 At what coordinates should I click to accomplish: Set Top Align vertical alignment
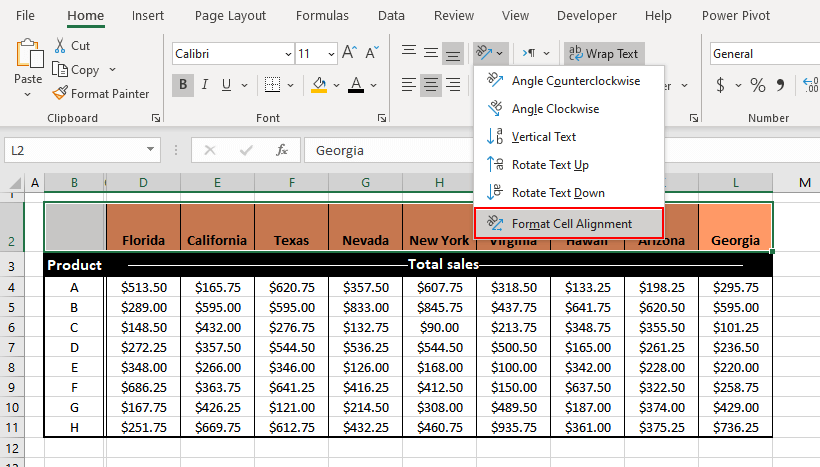click(x=409, y=53)
